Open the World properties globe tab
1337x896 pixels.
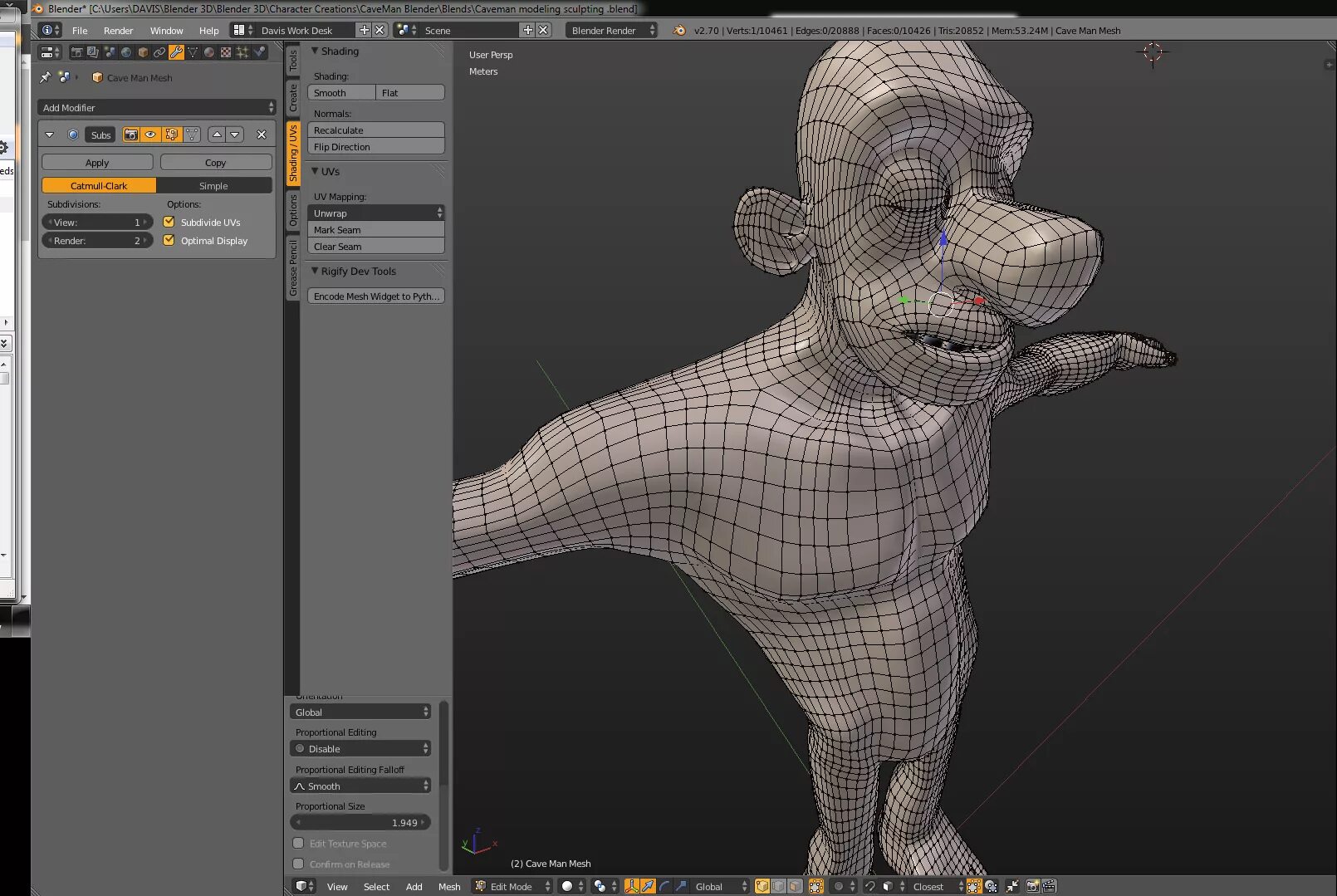(125, 52)
